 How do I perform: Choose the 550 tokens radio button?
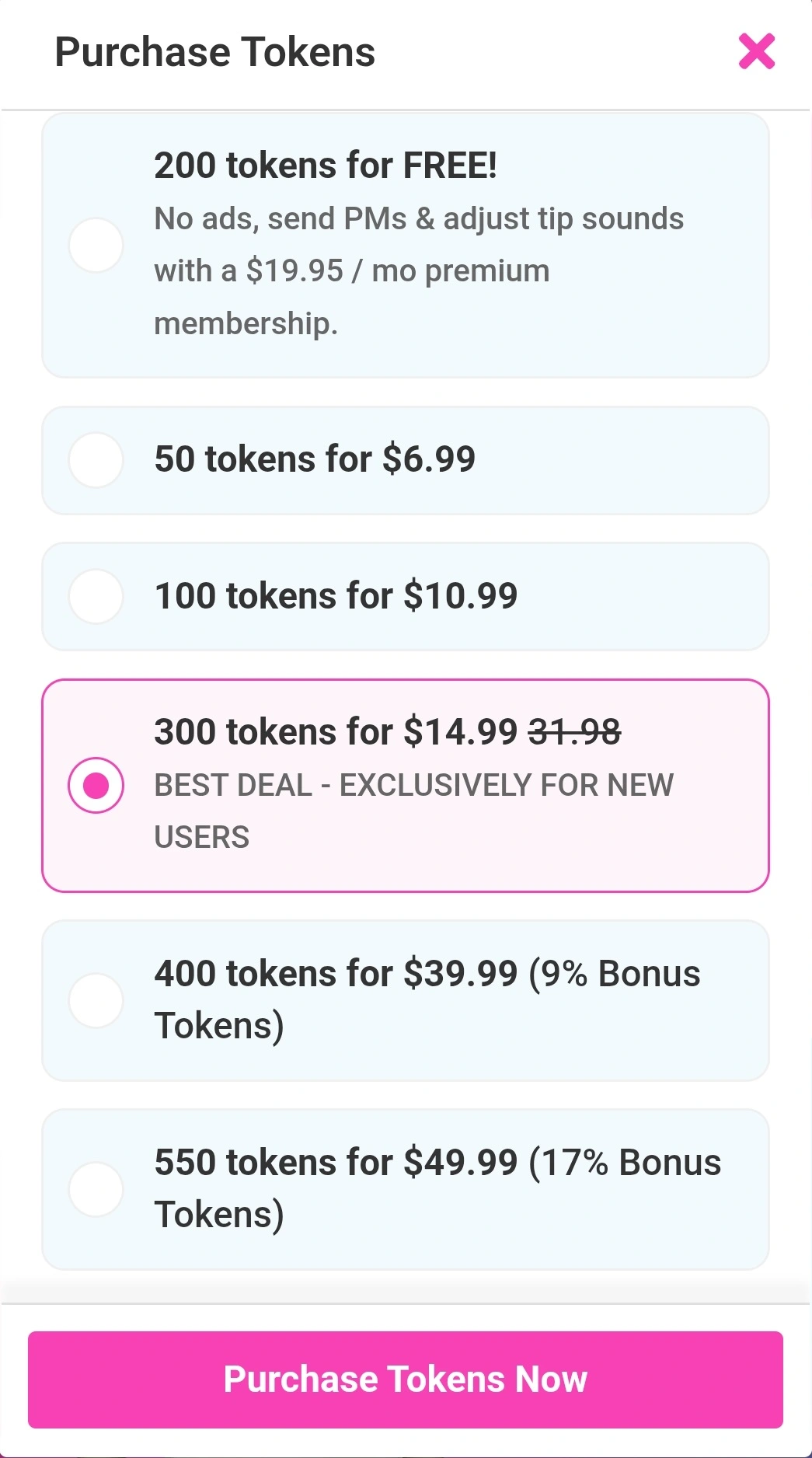tap(96, 1189)
